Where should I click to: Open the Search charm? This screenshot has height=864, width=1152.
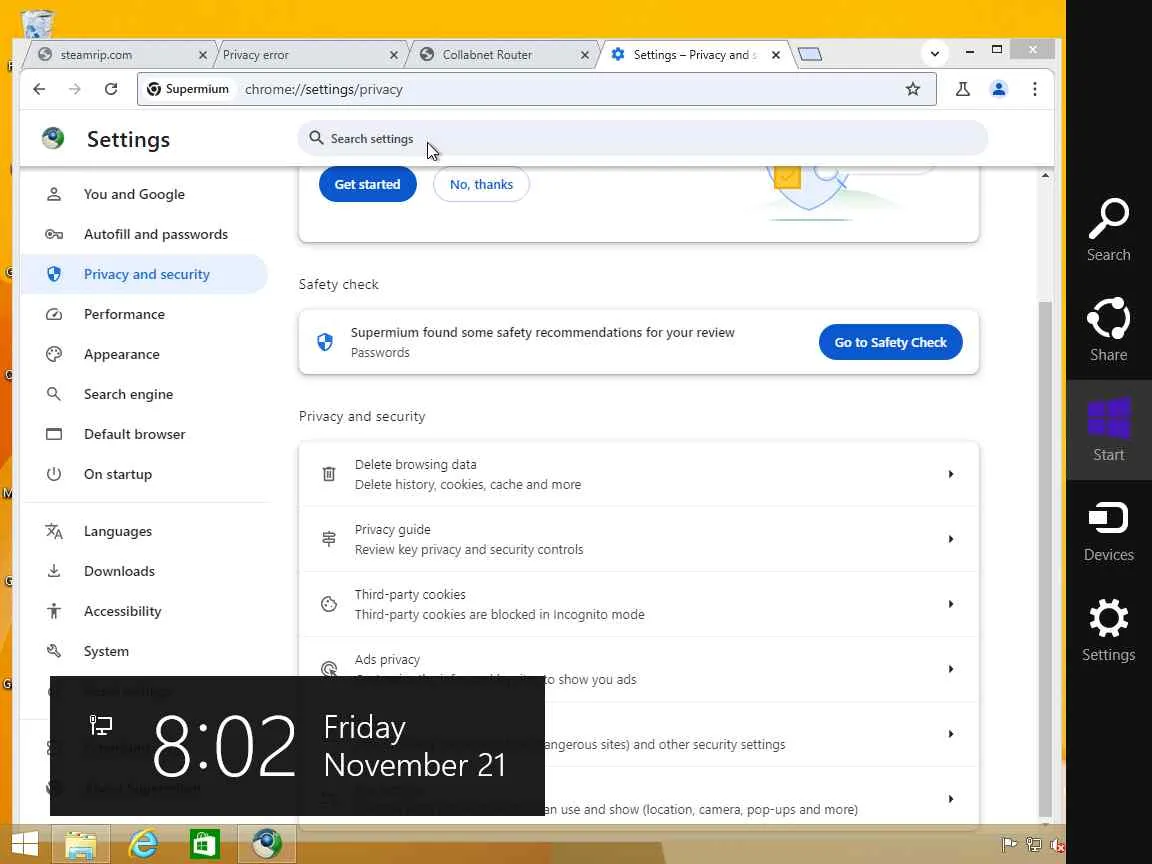(x=1109, y=229)
